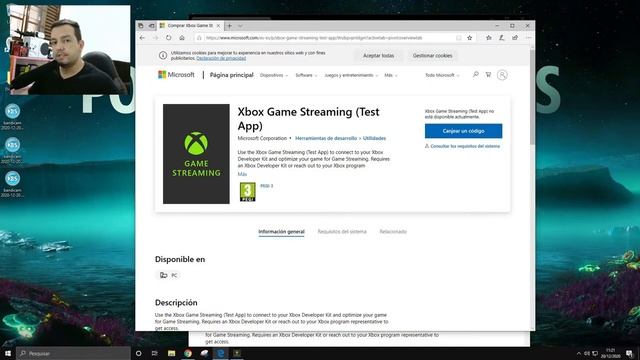Expand the Dispositivos menu
Image resolution: width=640 pixels, height=360 pixels.
274,75
